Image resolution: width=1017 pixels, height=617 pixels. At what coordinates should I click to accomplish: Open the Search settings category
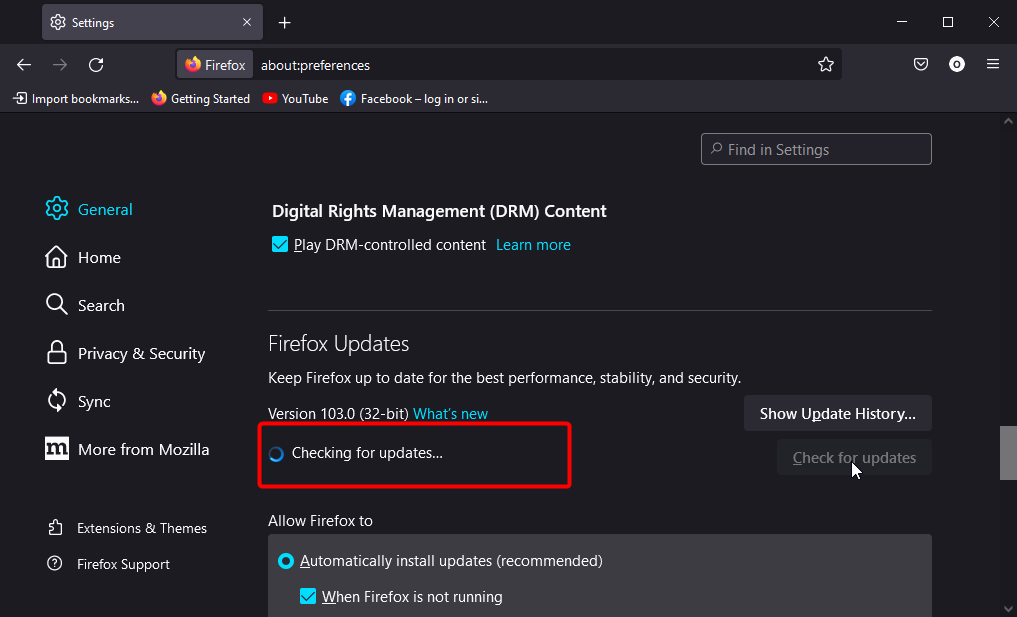[85, 306]
